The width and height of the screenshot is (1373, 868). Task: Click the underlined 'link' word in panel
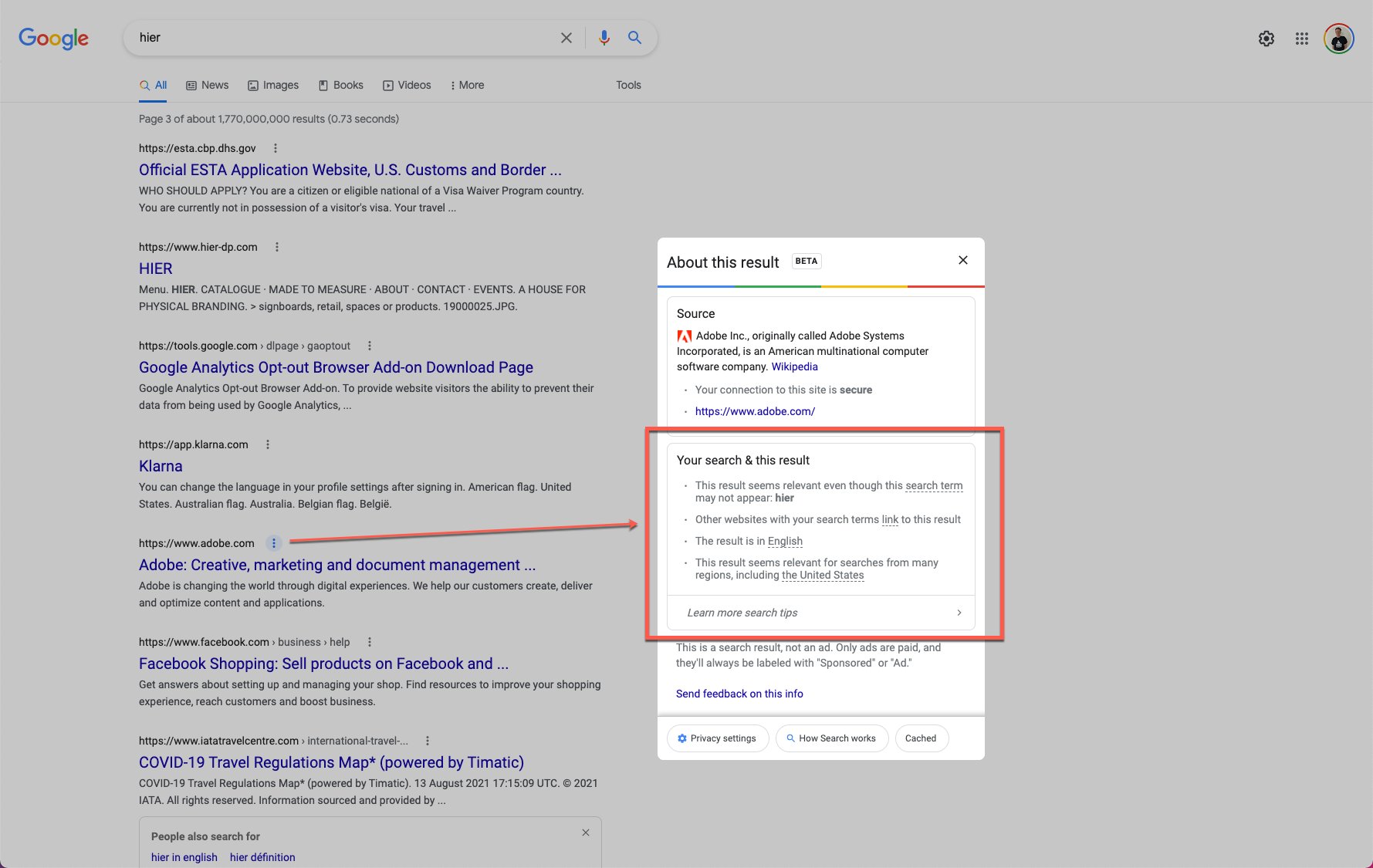click(891, 519)
